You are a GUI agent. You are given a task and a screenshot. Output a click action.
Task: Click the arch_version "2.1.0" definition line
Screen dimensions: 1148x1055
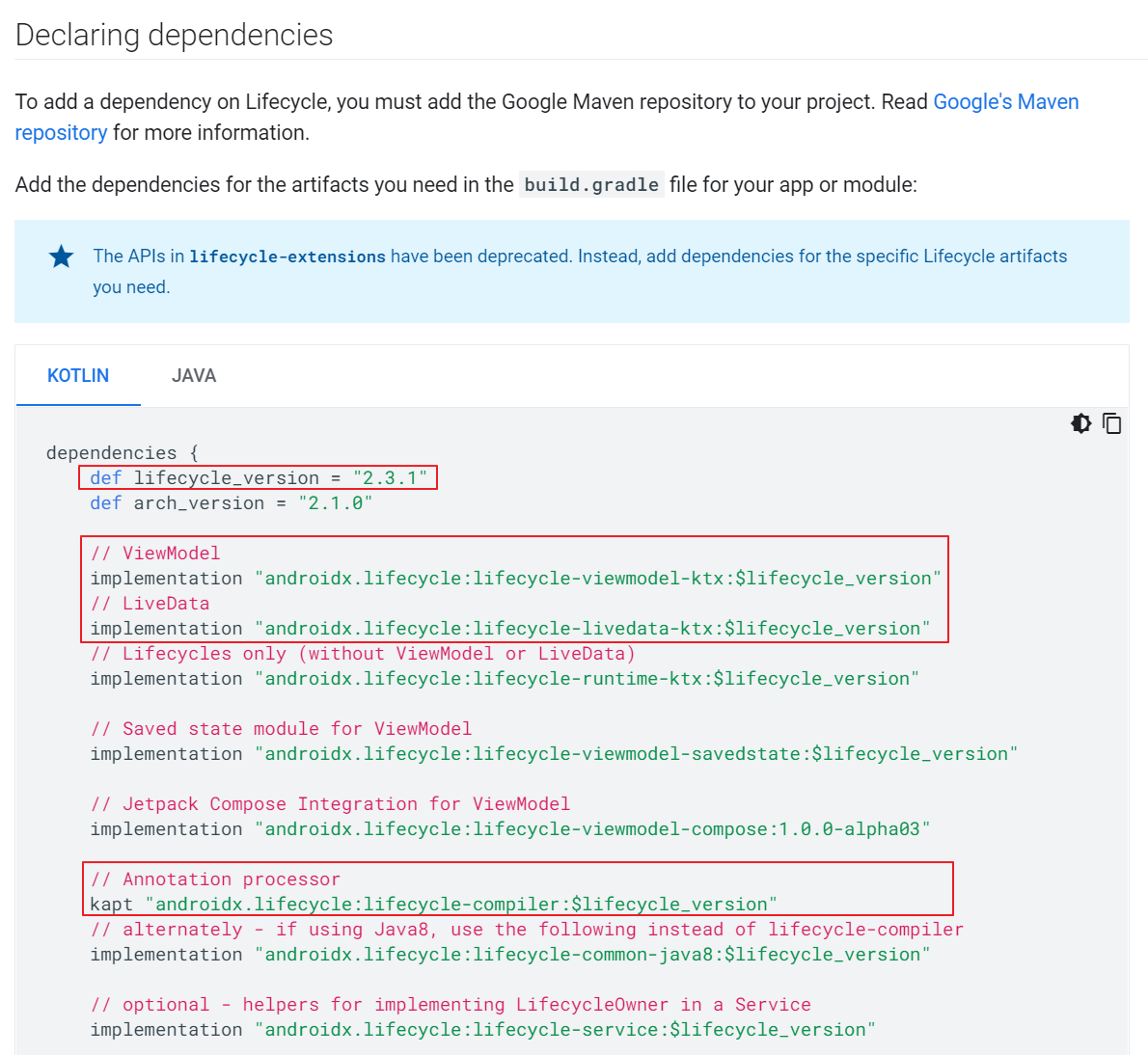[x=231, y=503]
